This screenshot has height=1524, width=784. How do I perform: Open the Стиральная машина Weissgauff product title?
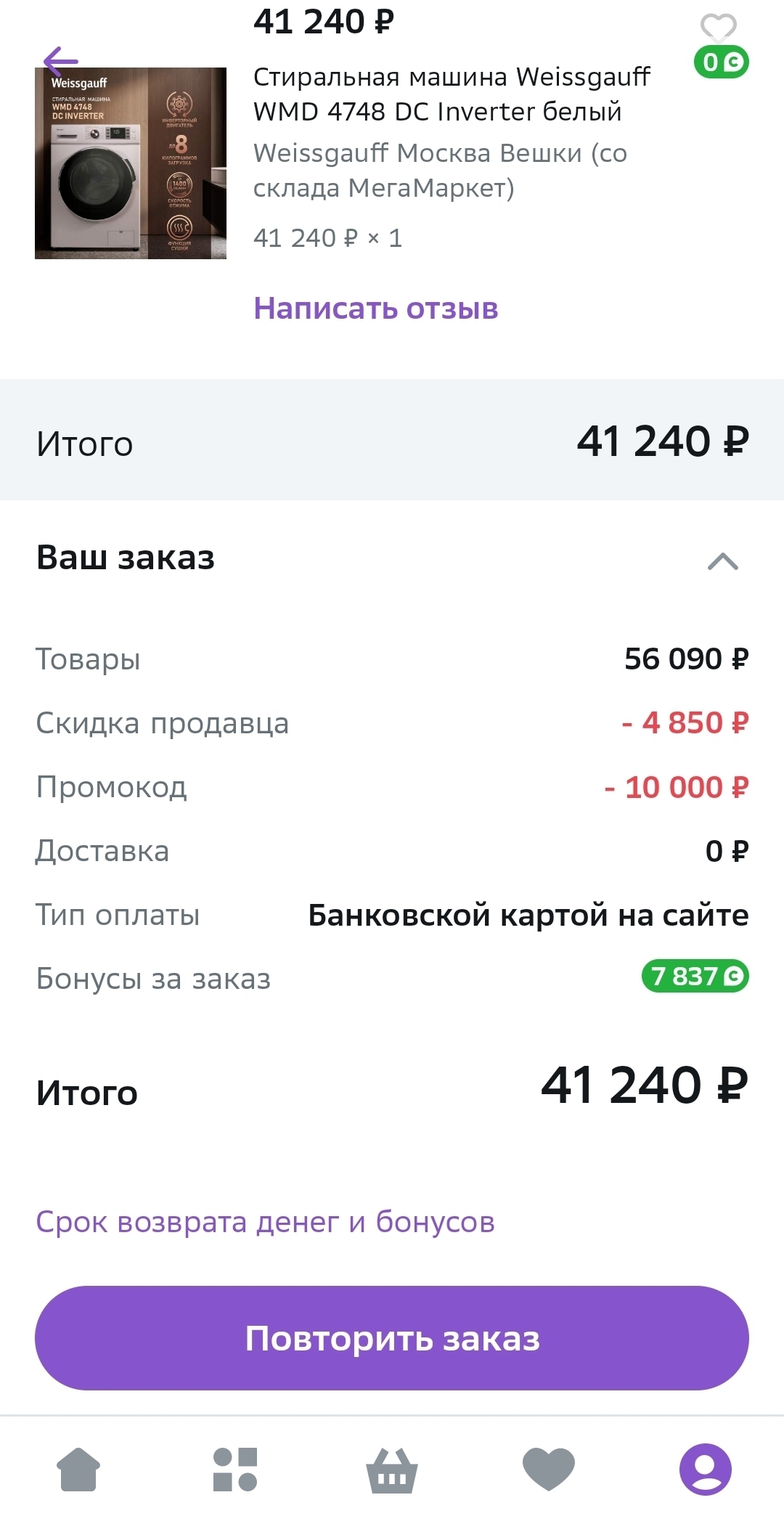pos(452,94)
